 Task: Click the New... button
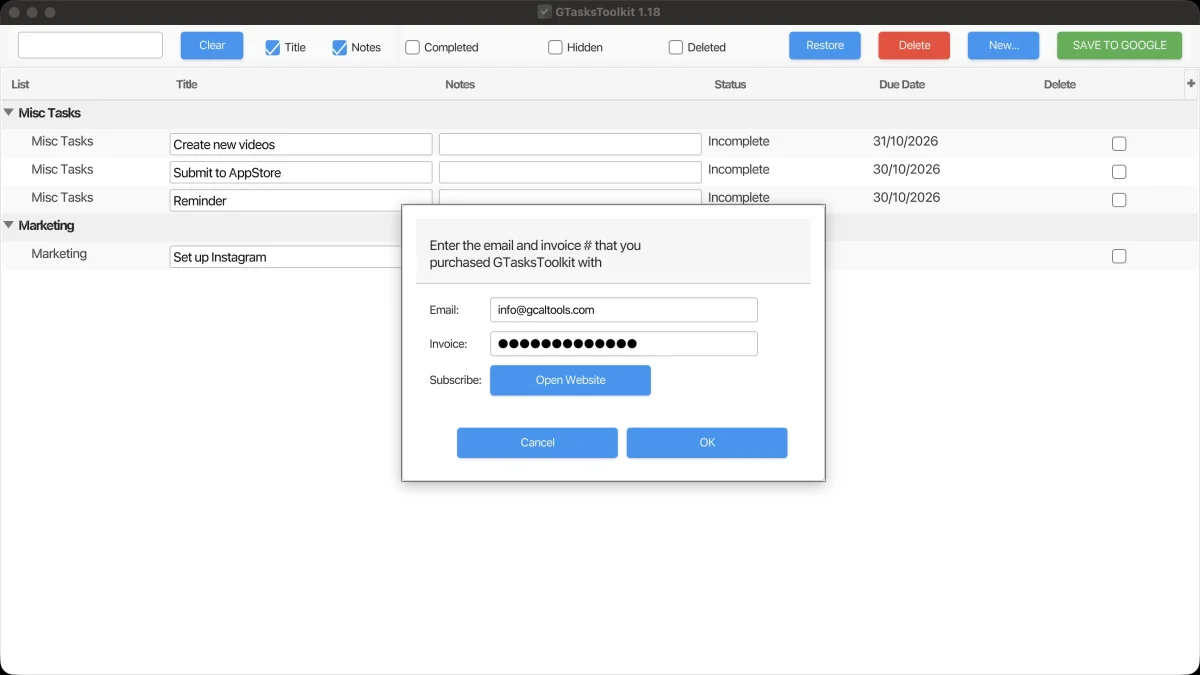tap(1004, 46)
